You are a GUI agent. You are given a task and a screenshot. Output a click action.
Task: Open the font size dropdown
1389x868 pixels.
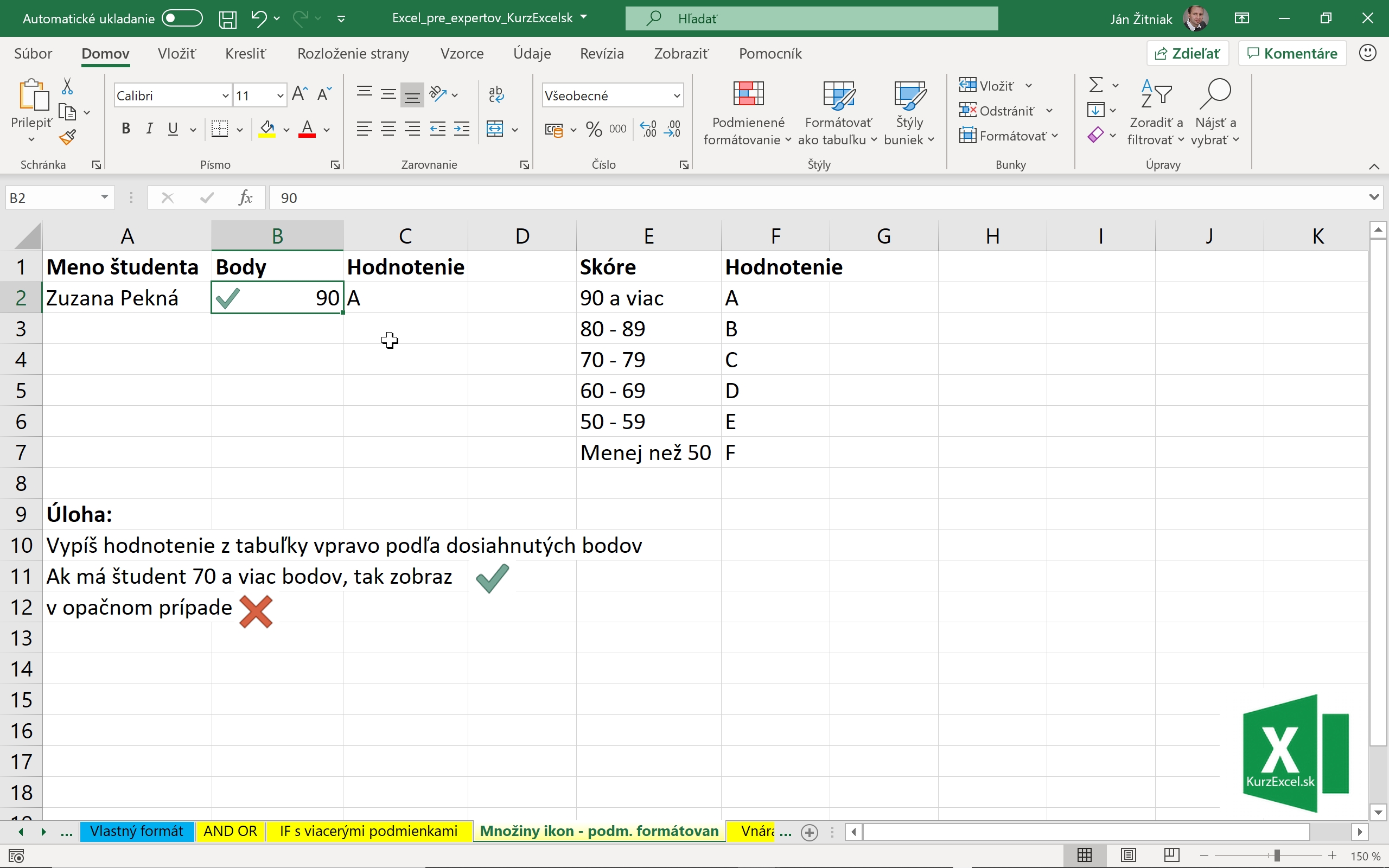(280, 95)
